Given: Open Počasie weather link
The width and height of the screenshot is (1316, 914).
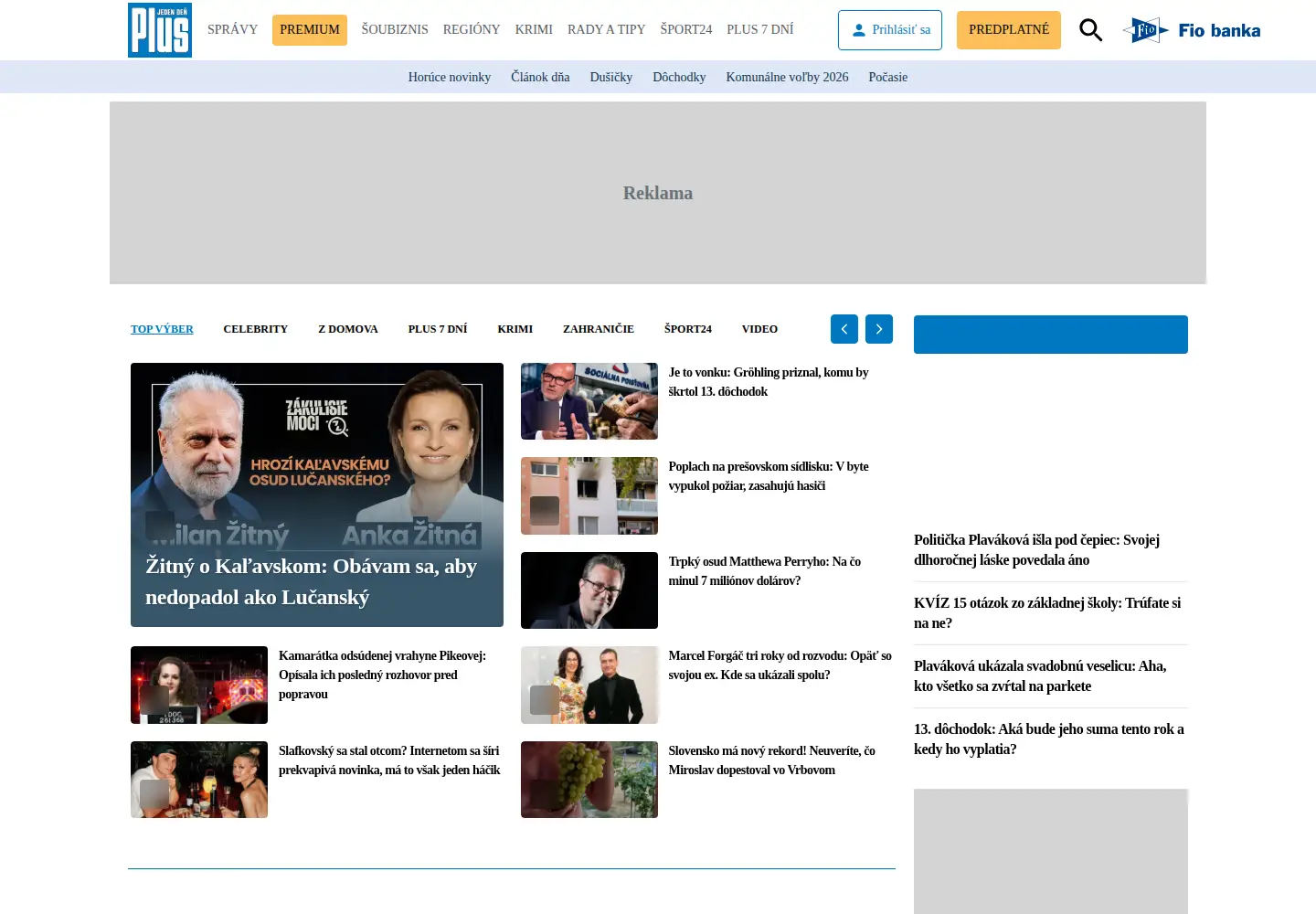Looking at the screenshot, I should coord(888,77).
